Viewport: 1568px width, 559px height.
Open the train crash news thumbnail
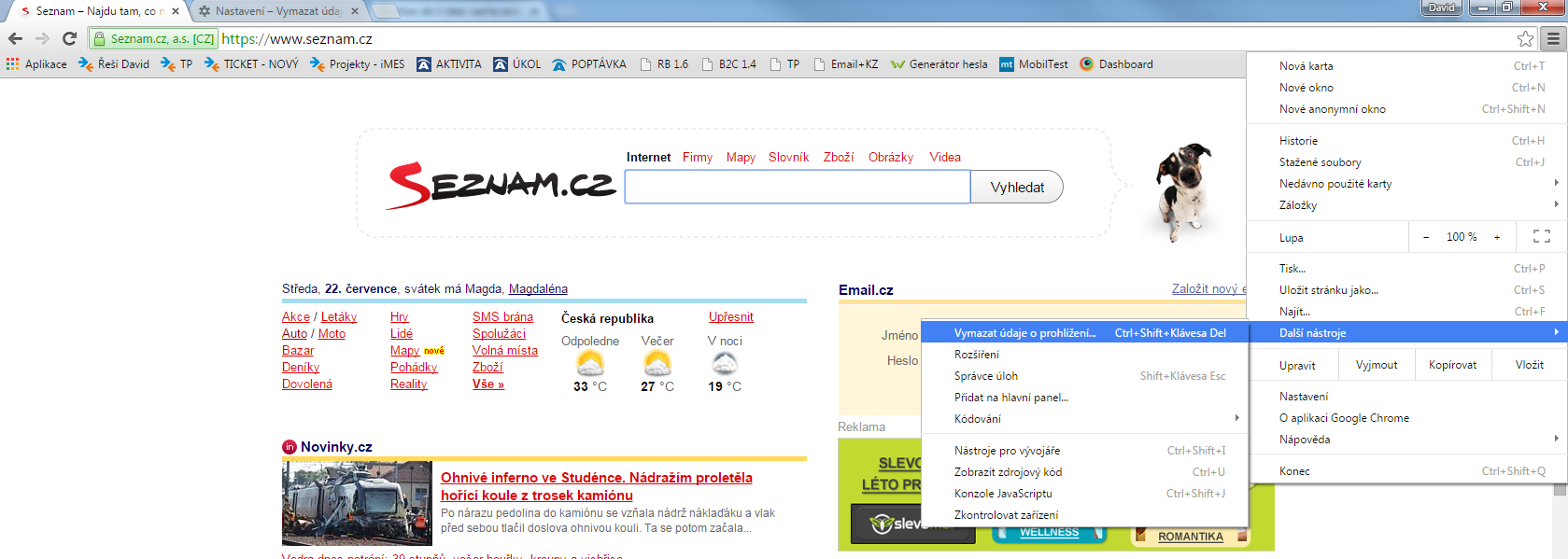click(357, 503)
